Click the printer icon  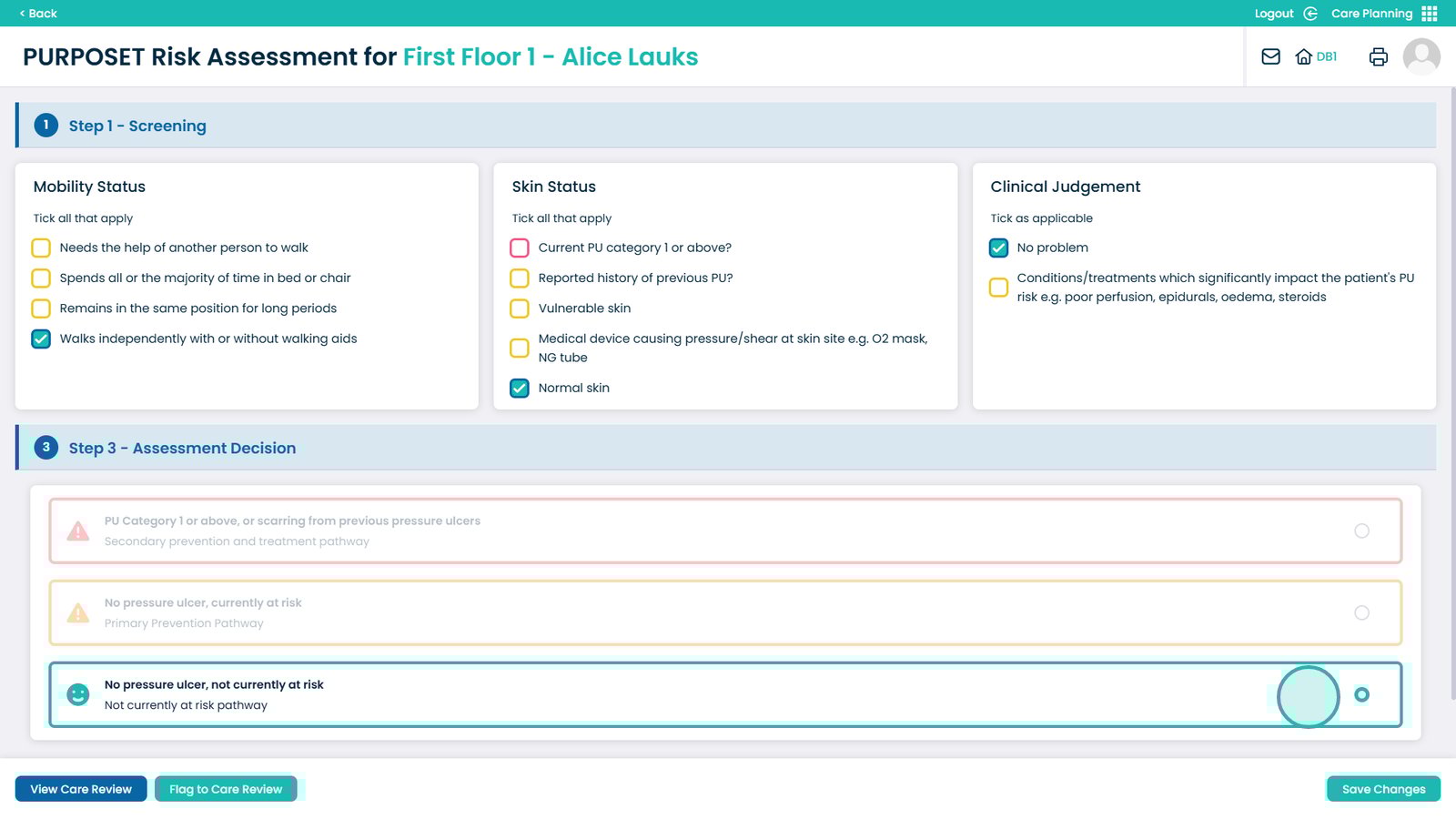pyautogui.click(x=1378, y=56)
